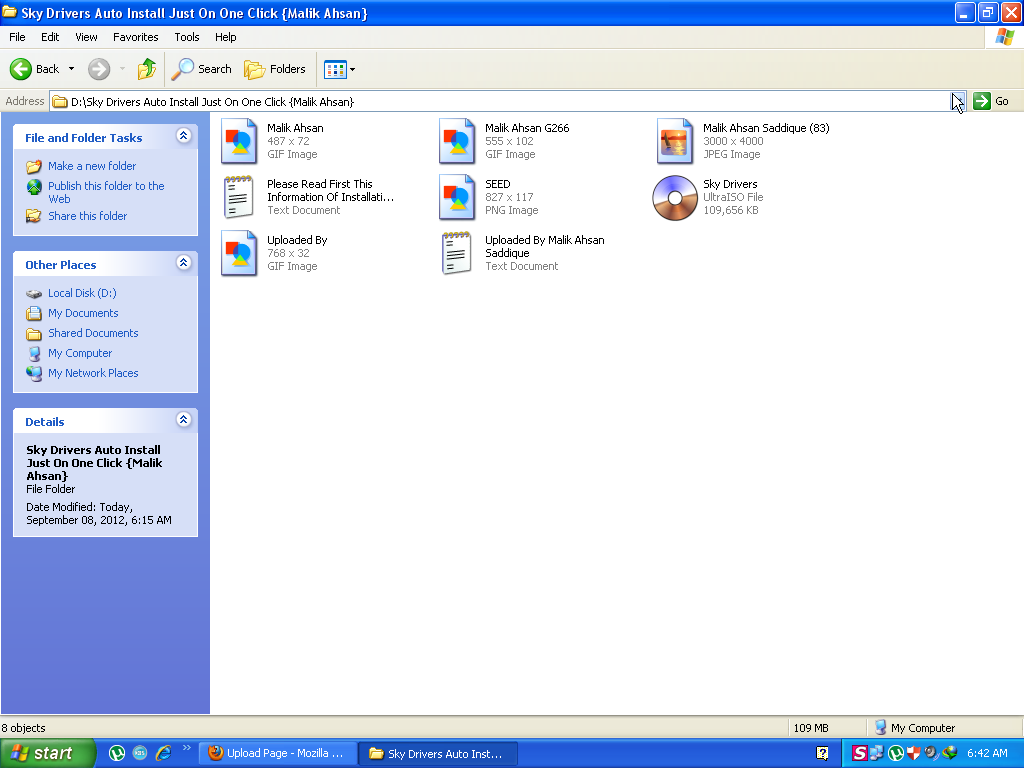The height and width of the screenshot is (768, 1024).
Task: Open the Views dropdown in toolbar
Action: click(340, 69)
